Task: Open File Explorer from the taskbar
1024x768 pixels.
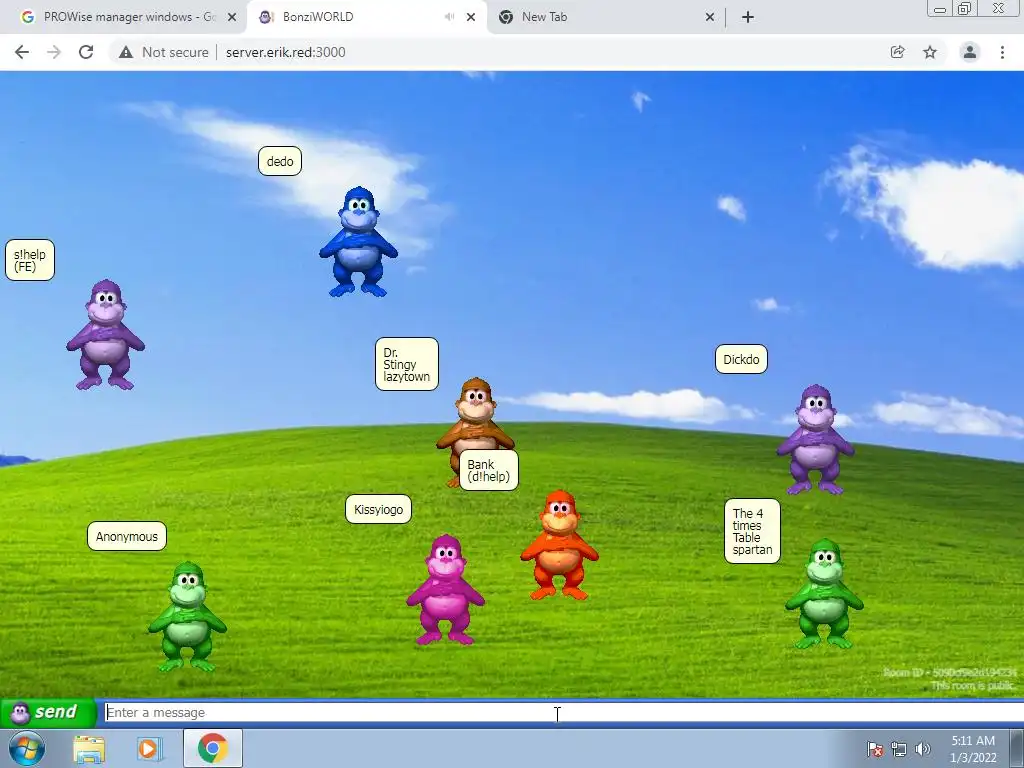Action: point(89,748)
